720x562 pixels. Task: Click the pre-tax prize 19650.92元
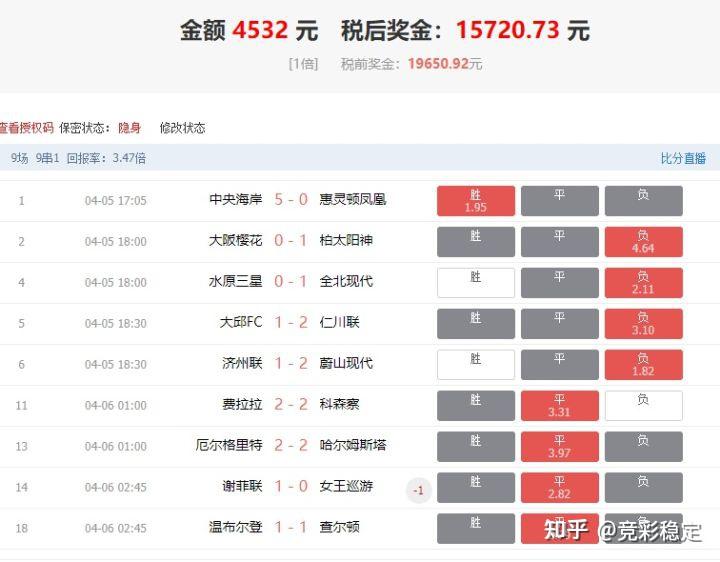point(445,63)
